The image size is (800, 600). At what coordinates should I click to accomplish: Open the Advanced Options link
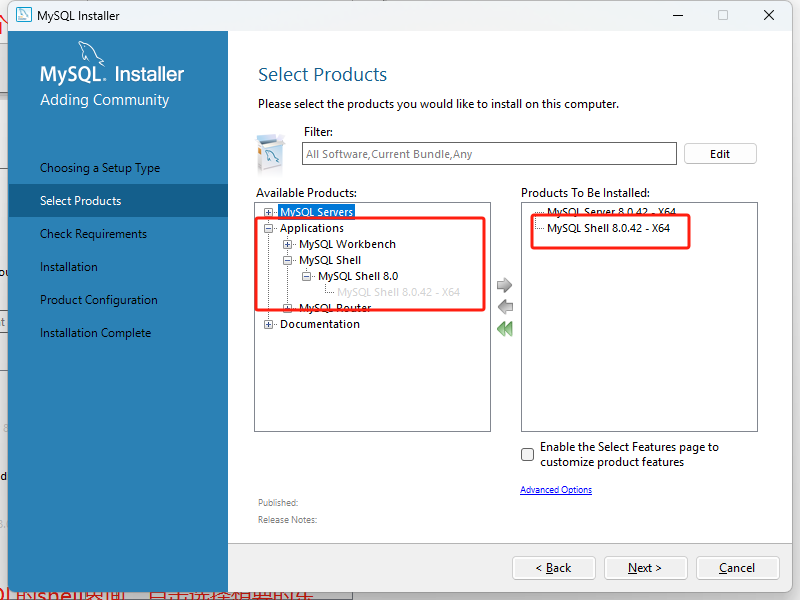(x=556, y=489)
